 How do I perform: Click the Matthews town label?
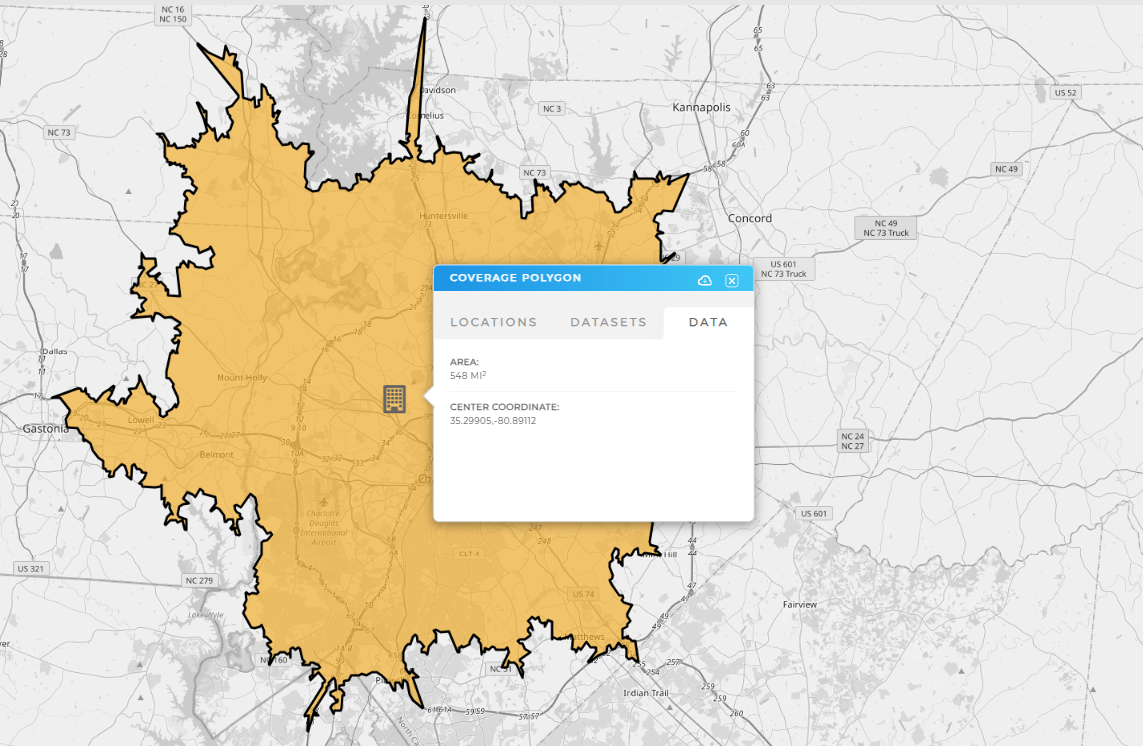586,637
